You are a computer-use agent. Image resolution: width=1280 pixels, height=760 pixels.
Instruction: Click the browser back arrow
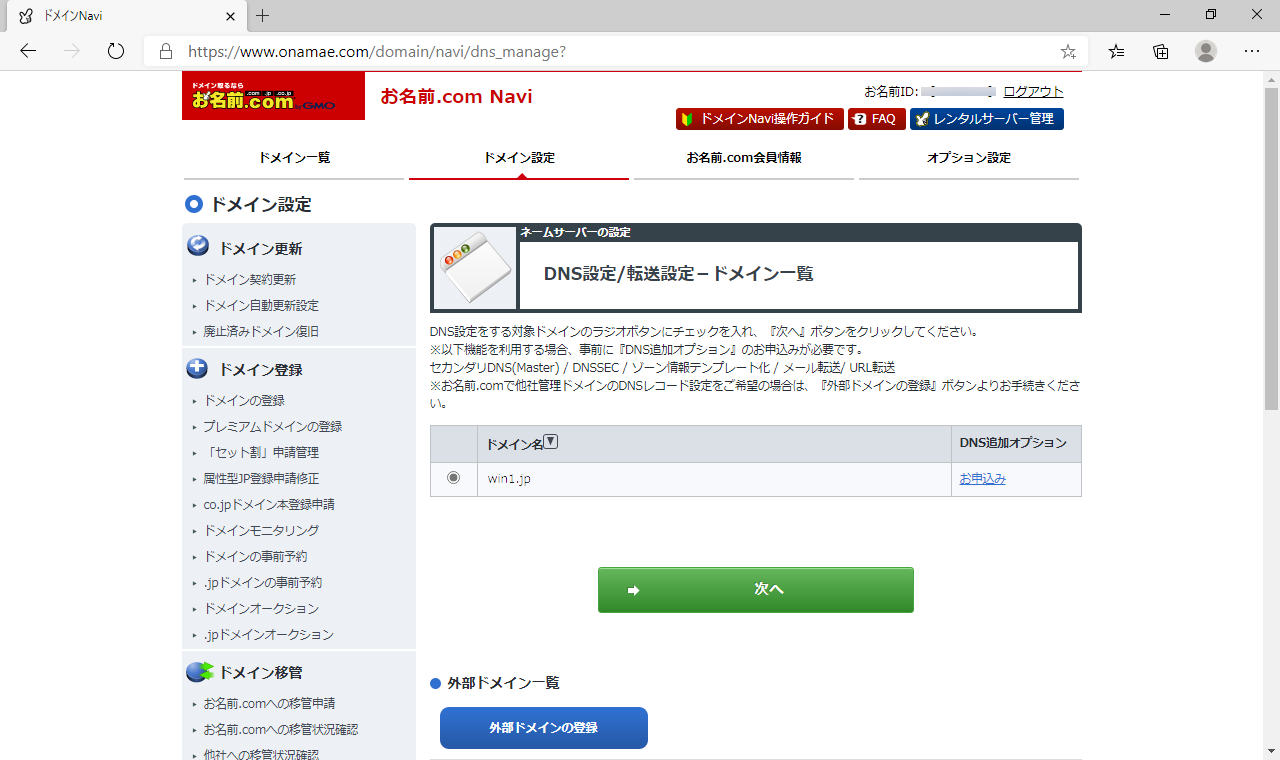click(28, 51)
